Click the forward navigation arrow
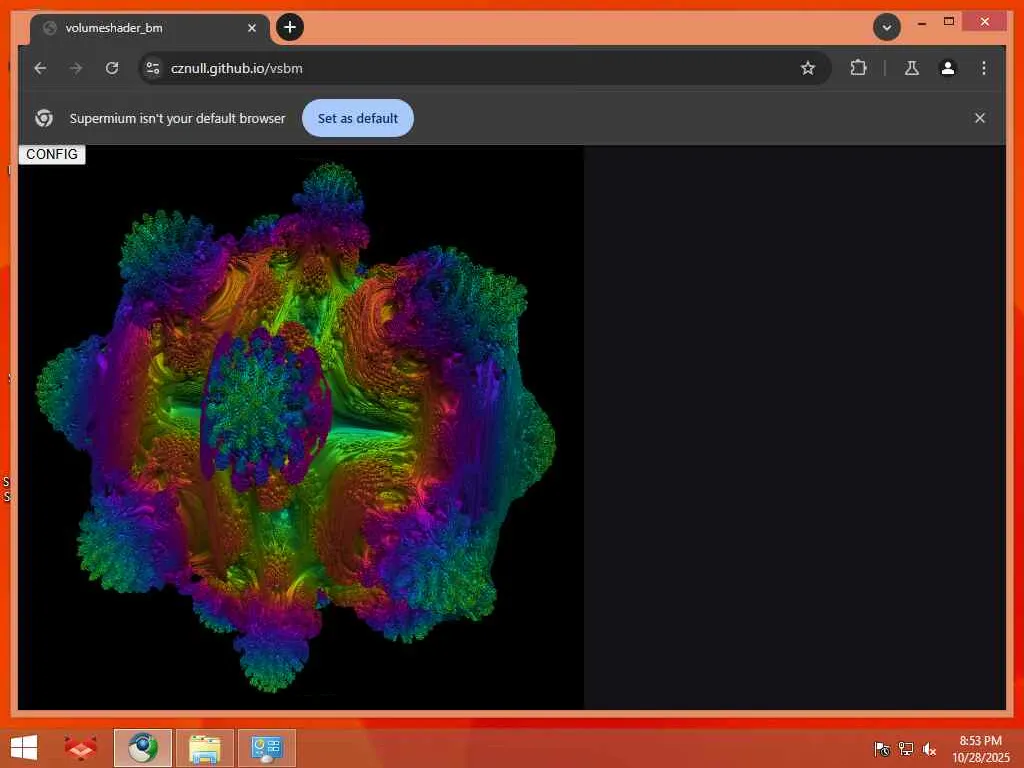 pyautogui.click(x=76, y=68)
